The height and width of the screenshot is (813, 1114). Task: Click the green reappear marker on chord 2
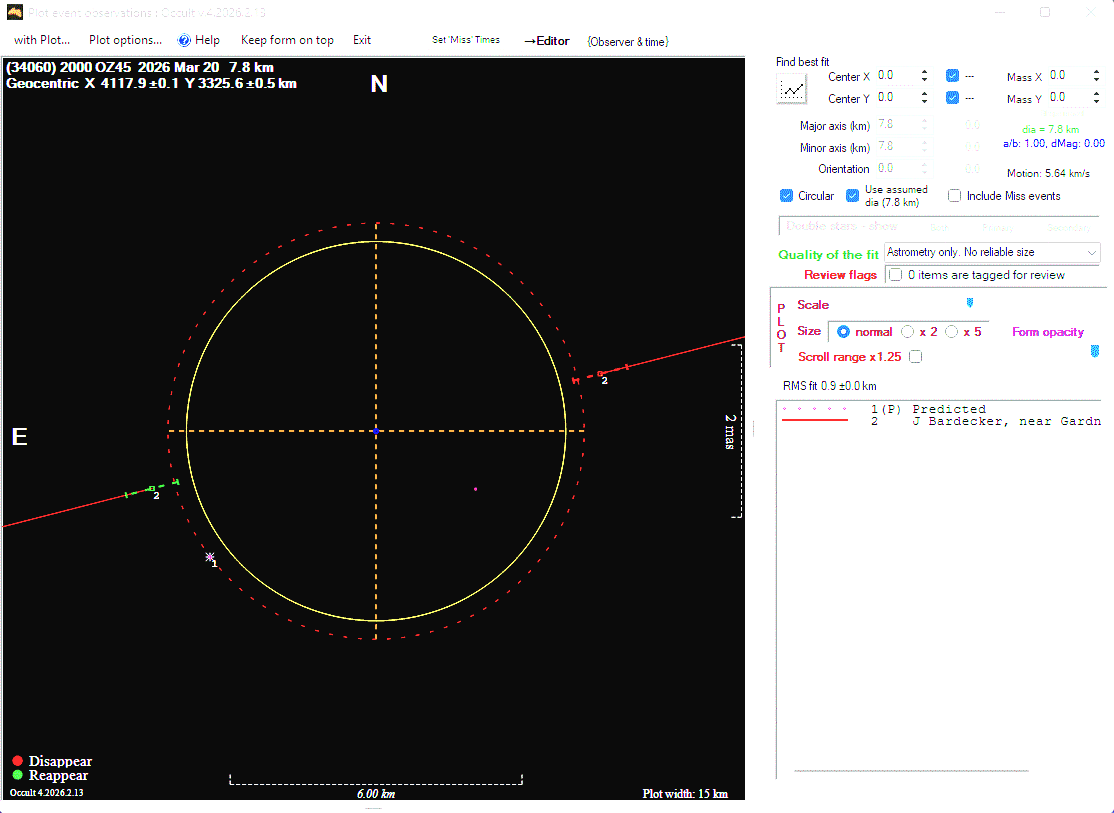tap(151, 489)
